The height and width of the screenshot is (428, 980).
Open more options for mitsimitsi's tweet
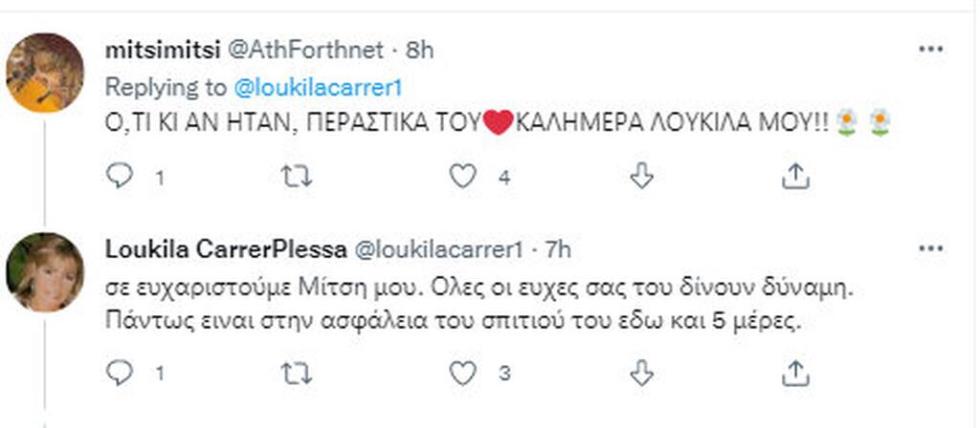[931, 50]
